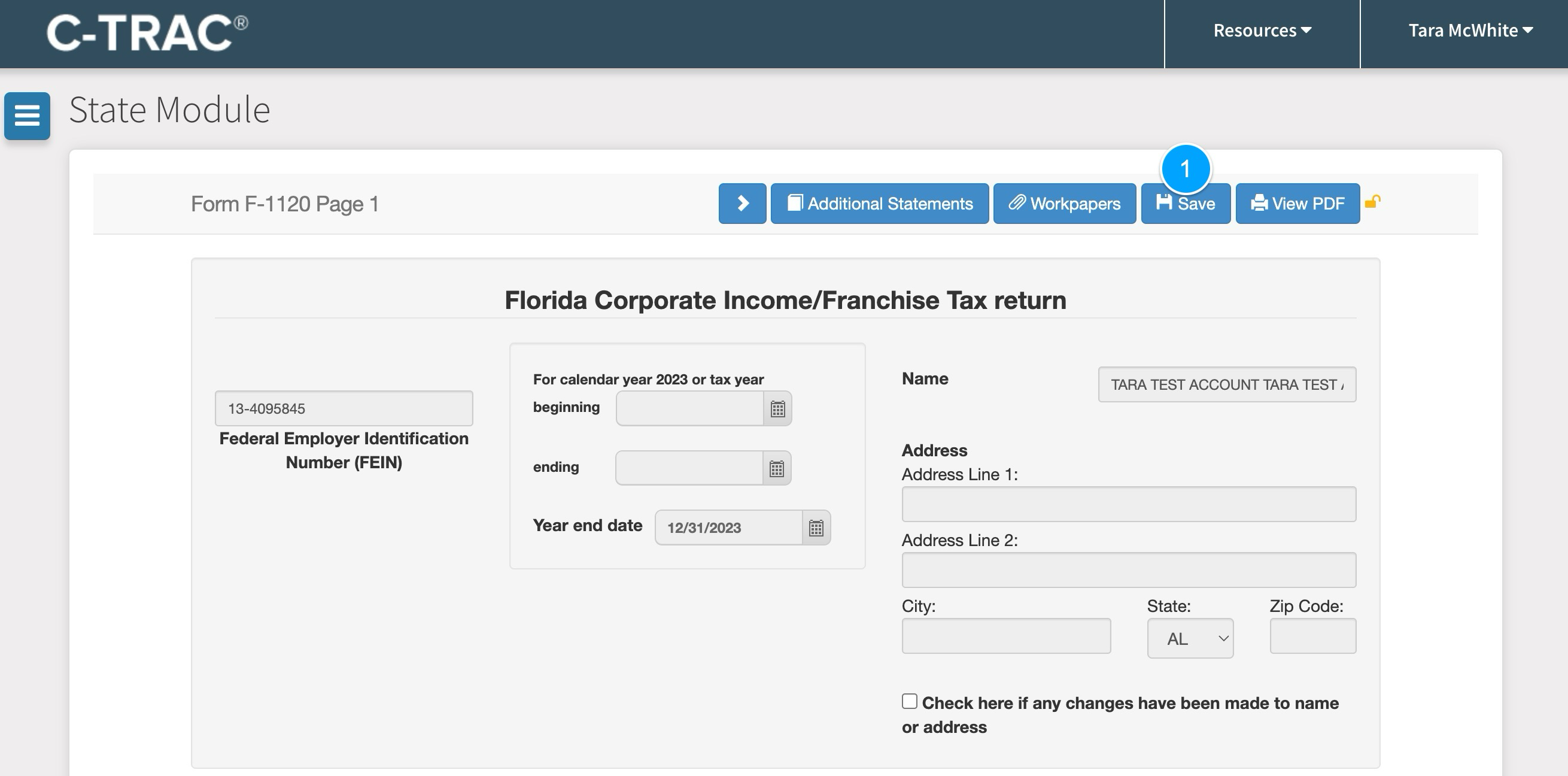
Task: Open calendar picker for beginning date
Action: coord(777,409)
